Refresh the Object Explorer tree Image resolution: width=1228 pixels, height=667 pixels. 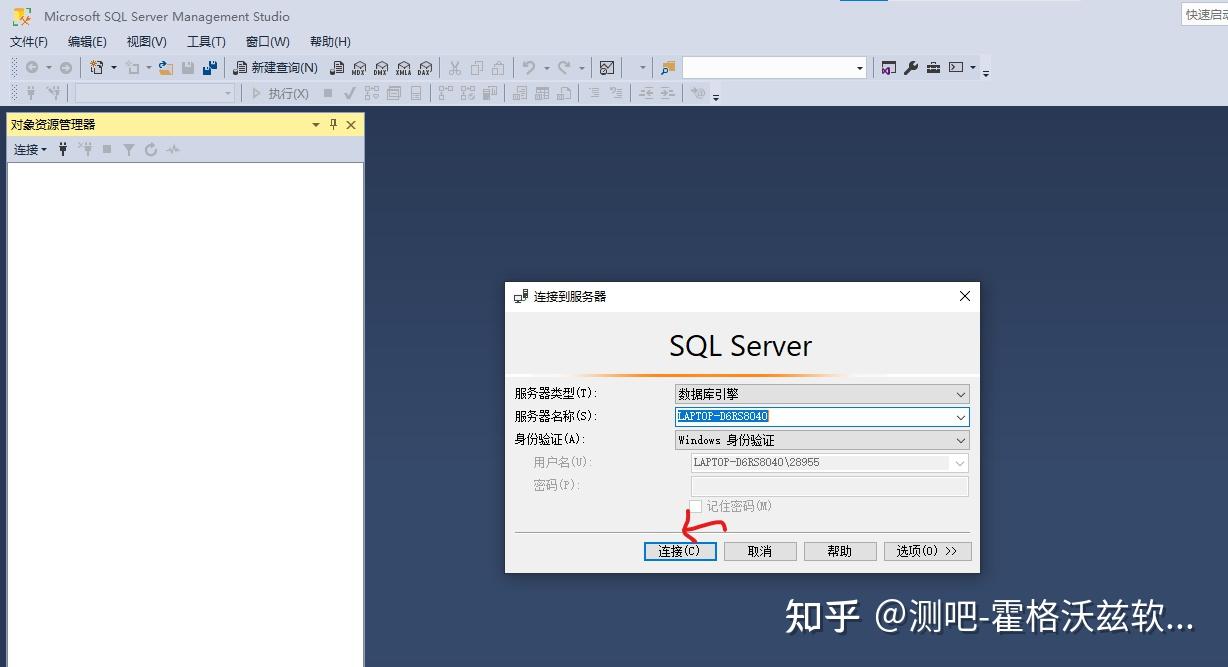(152, 149)
